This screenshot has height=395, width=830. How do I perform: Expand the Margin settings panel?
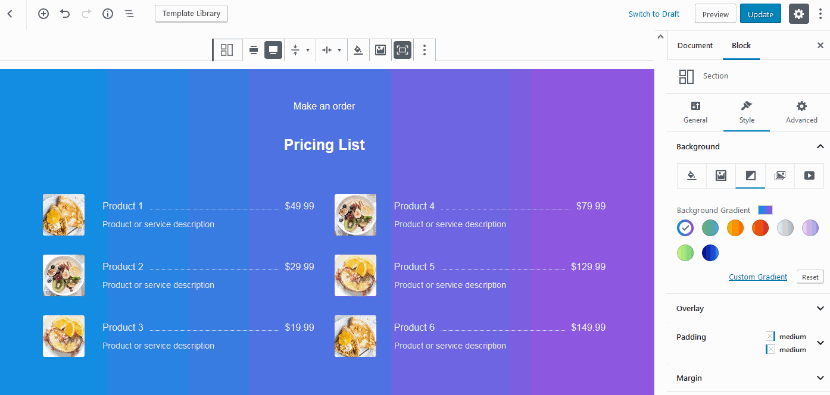750,378
